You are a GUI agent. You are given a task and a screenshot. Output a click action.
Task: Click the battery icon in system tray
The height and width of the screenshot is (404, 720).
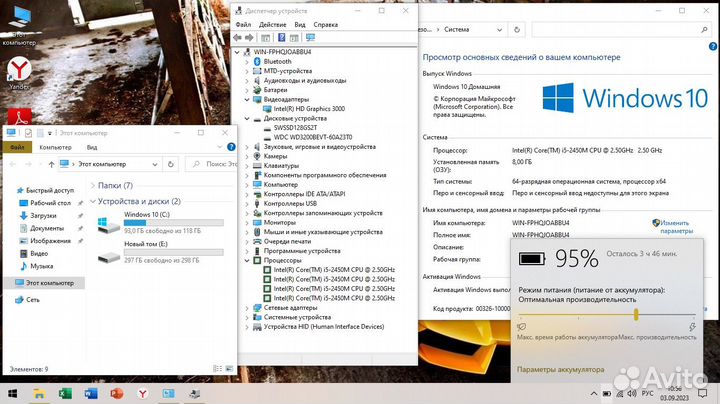pos(607,394)
